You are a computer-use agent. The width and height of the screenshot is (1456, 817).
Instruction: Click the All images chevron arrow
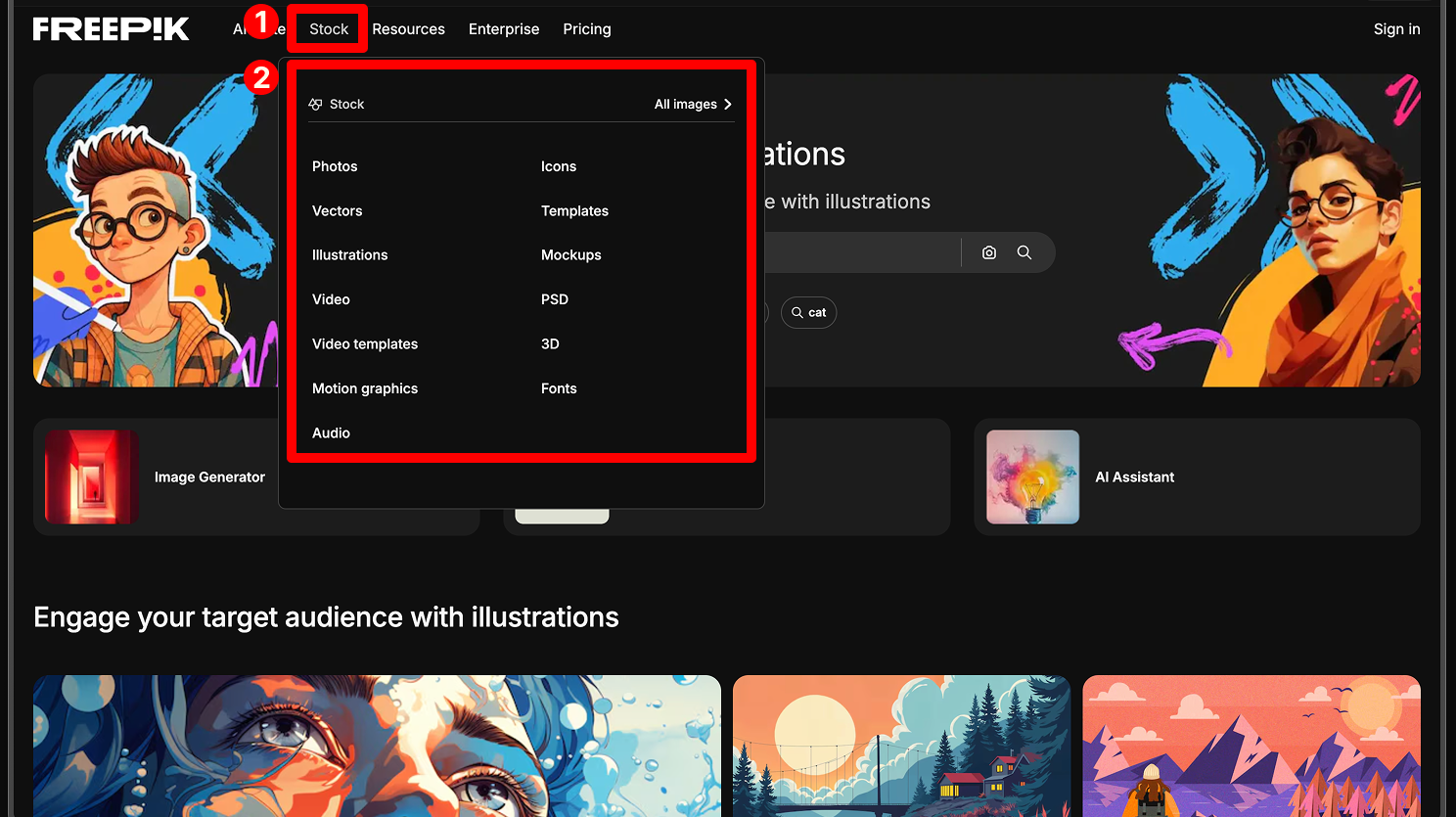tap(728, 104)
